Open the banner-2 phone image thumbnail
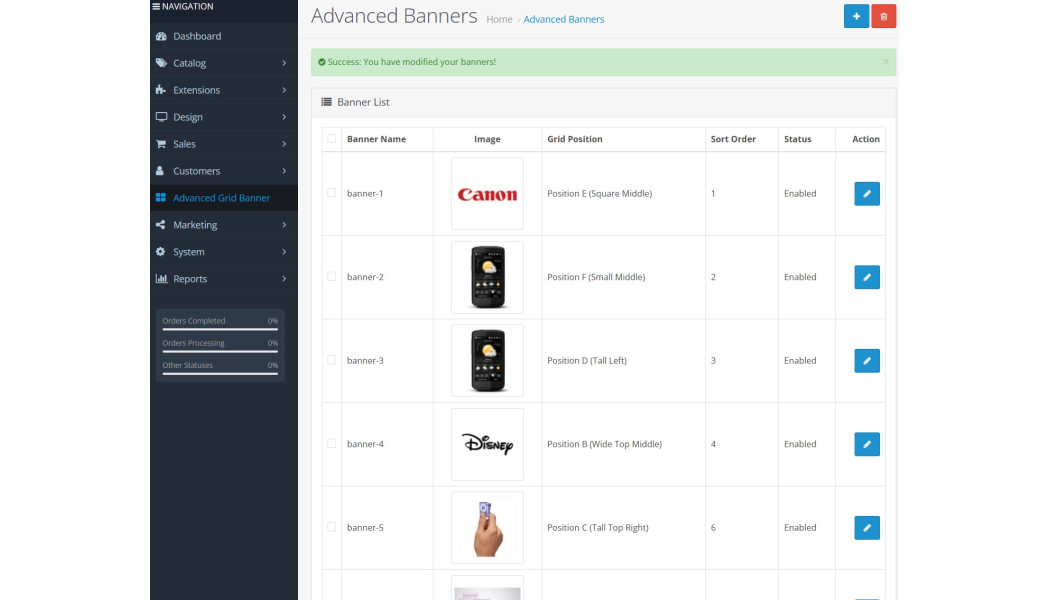Viewport: 1050px width, 600px height. click(488, 277)
